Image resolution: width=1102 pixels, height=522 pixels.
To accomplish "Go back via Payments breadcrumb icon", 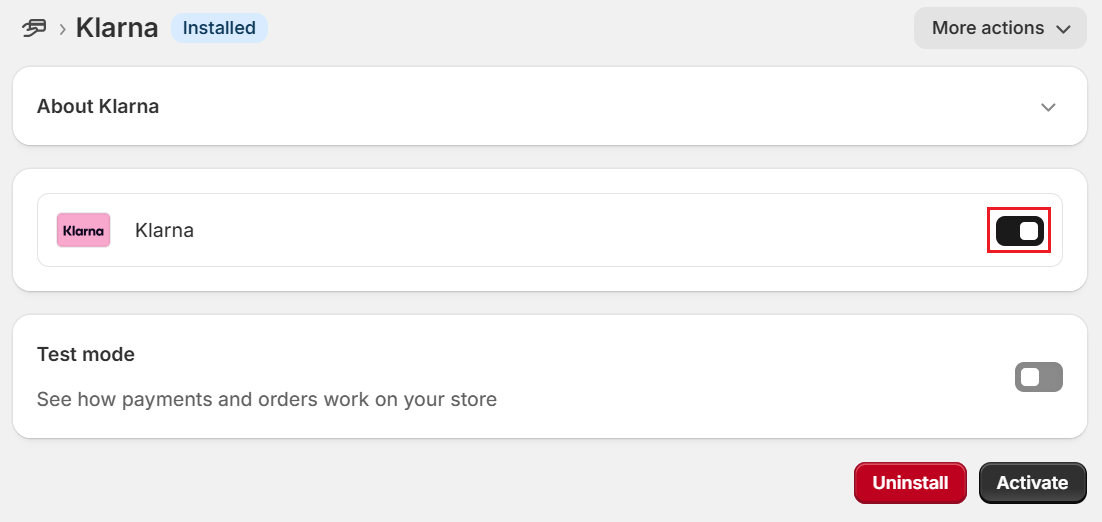I will (34, 28).
